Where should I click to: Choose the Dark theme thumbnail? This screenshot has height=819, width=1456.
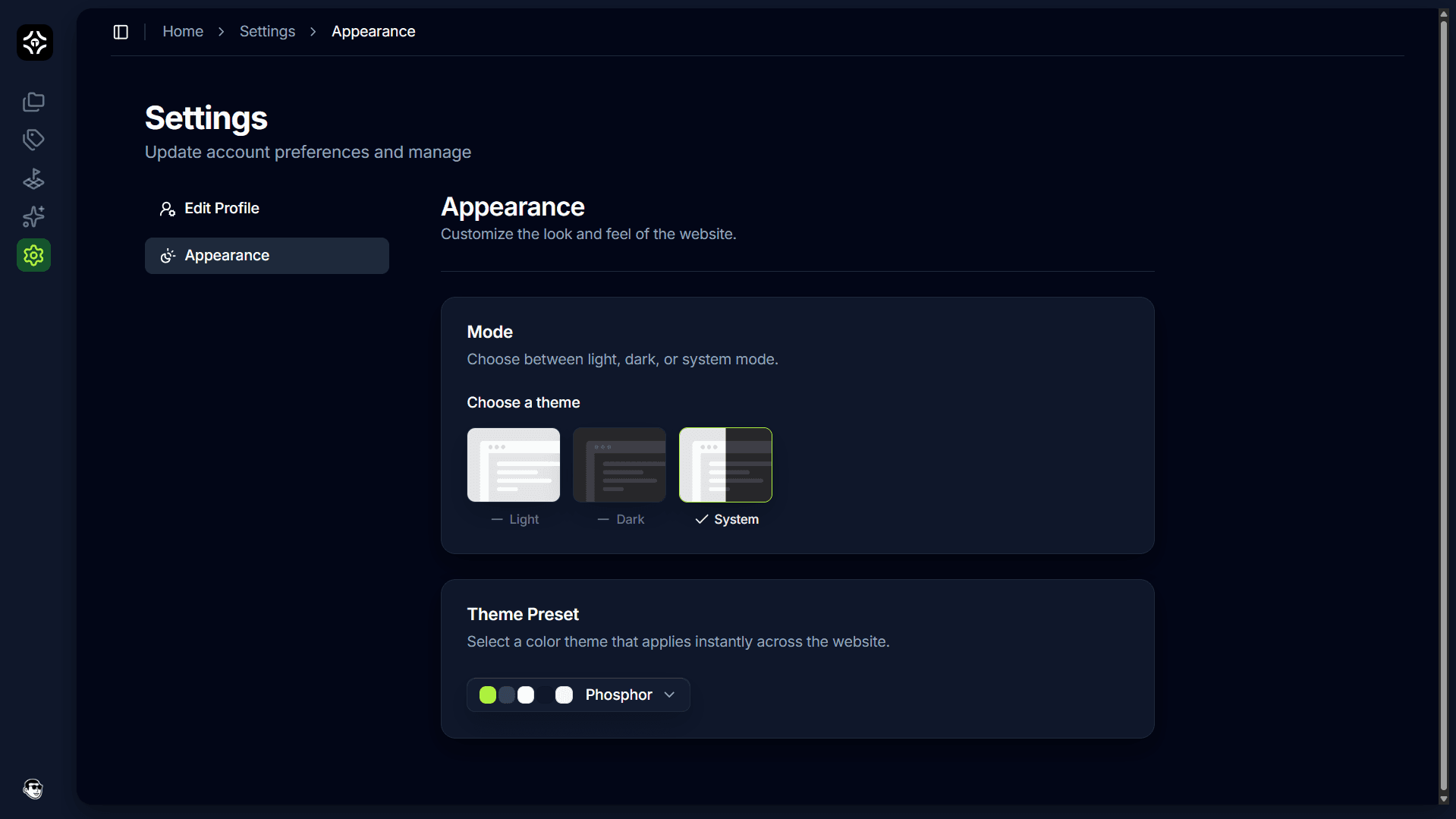pos(620,465)
